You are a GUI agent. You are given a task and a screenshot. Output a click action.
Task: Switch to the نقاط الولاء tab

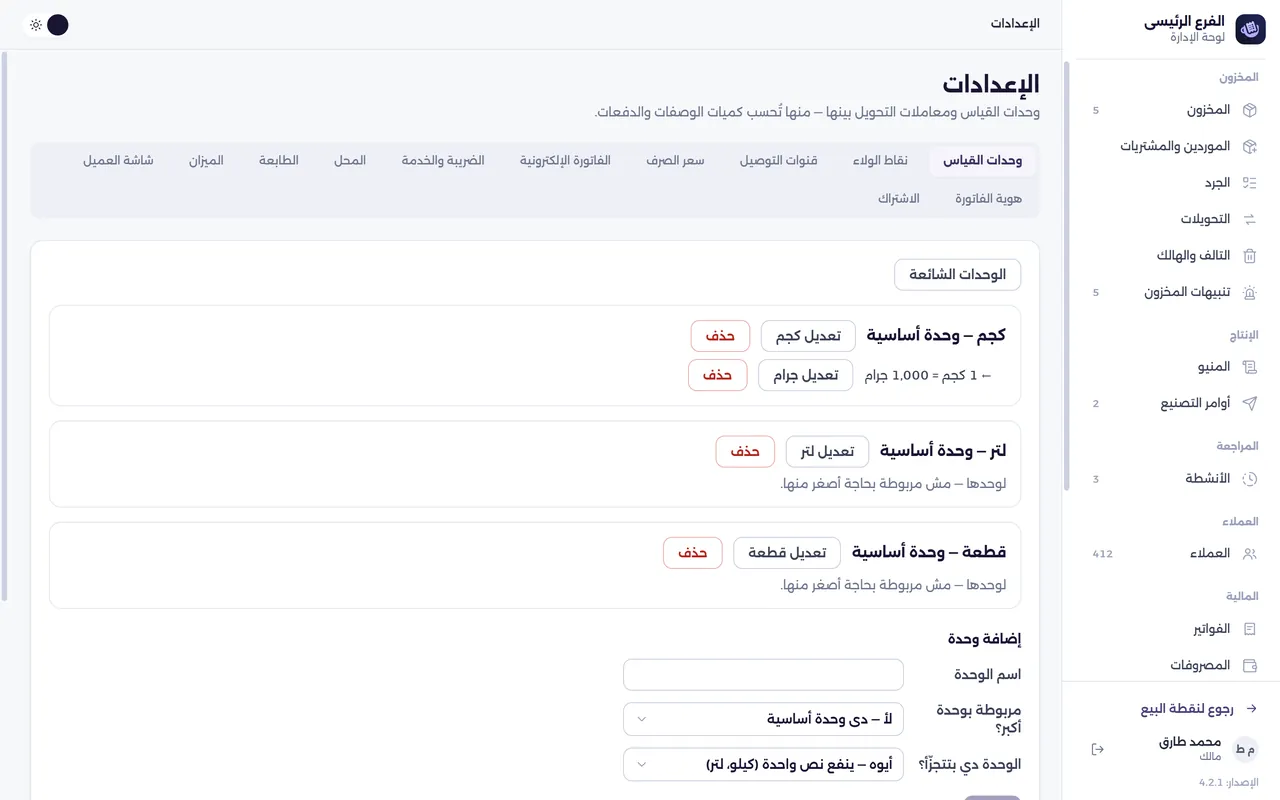[880, 161]
